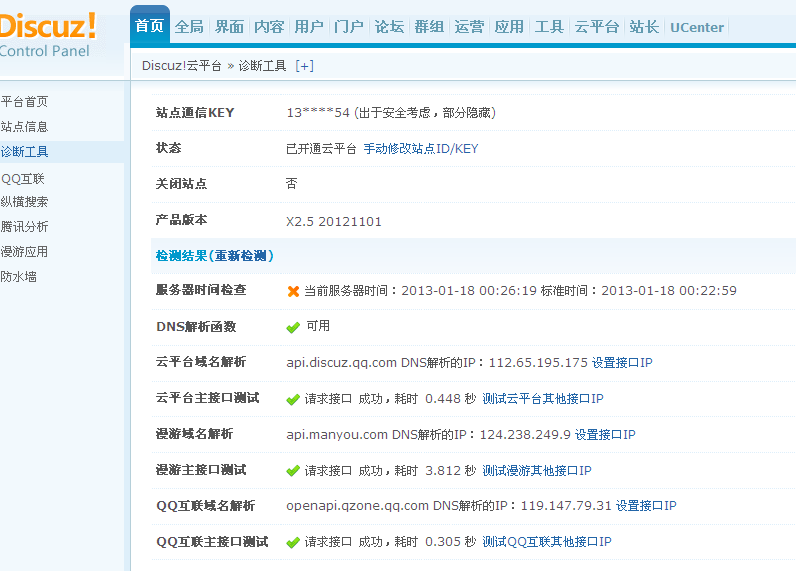
Task: Open the 内容 tab
Action: 269,27
